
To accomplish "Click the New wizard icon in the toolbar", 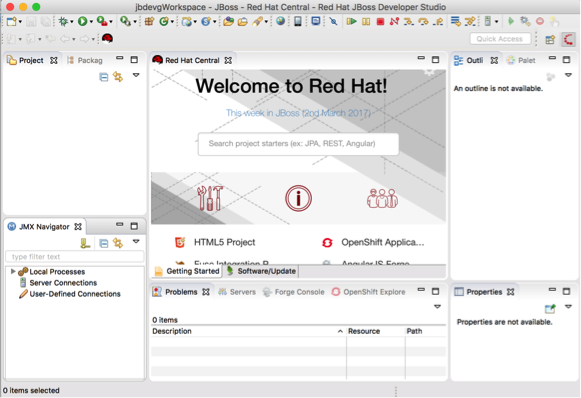I will pyautogui.click(x=11, y=21).
